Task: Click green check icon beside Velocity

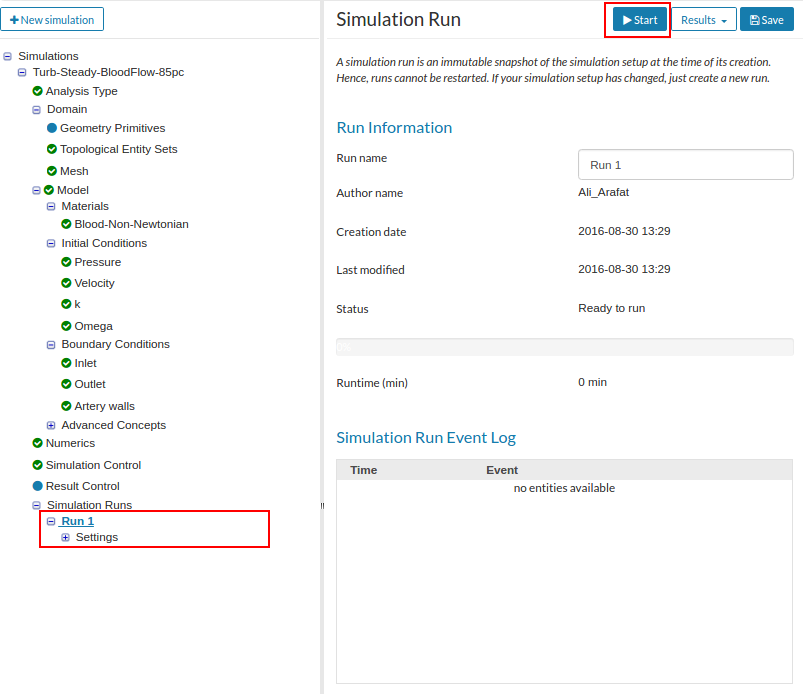Action: point(66,283)
